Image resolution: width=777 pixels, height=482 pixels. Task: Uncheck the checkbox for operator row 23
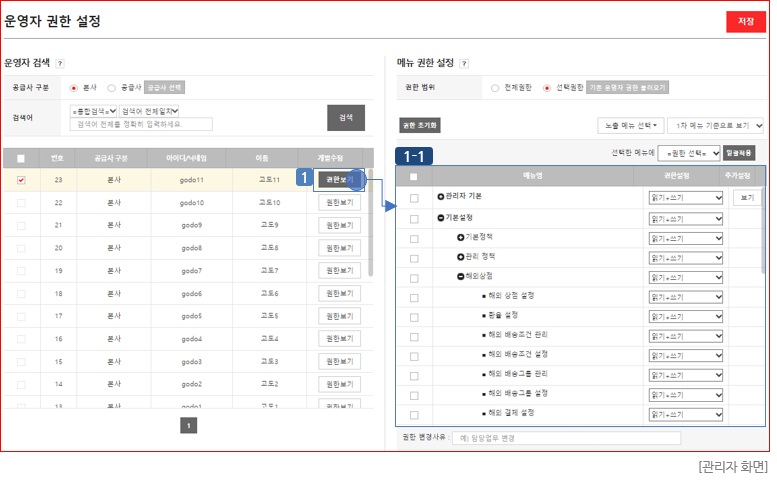click(21, 180)
